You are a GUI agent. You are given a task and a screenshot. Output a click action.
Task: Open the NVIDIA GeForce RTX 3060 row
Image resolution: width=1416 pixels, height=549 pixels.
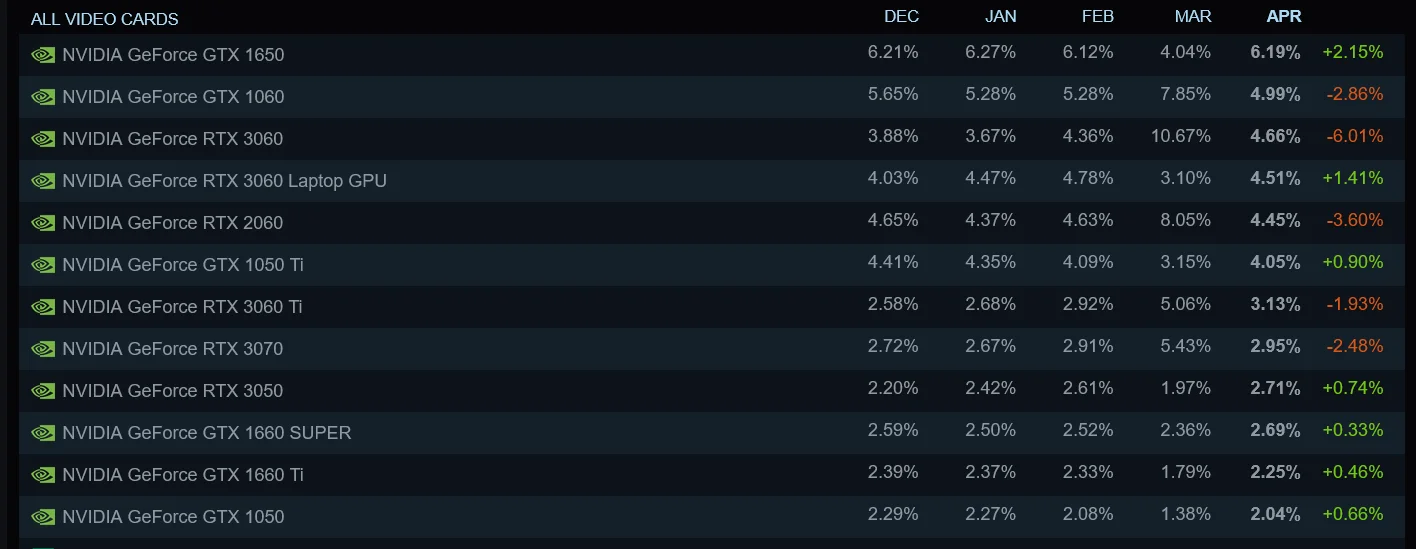pyautogui.click(x=711, y=139)
